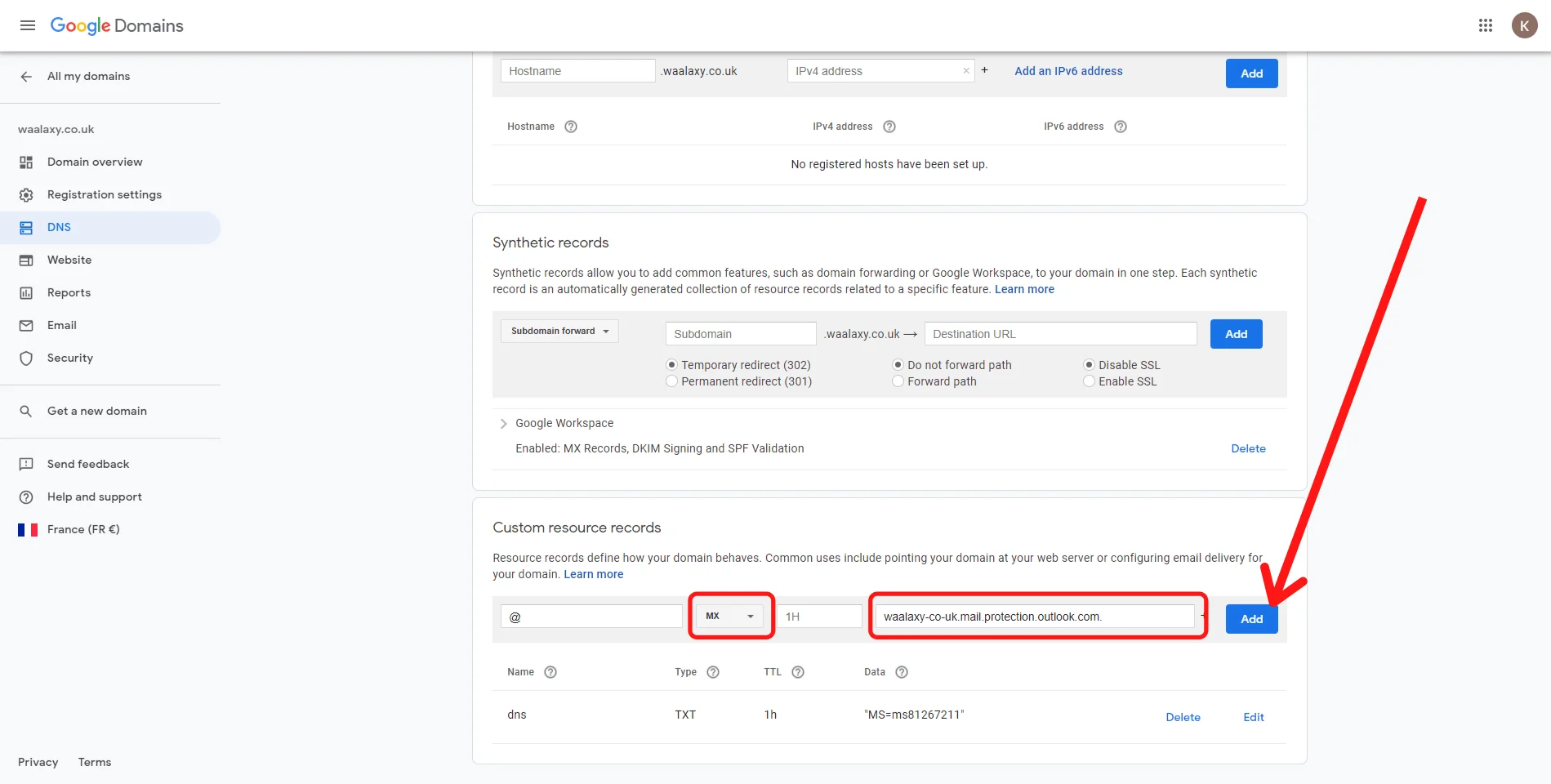Open help icon next to Hostname header
1551x784 pixels.
pos(571,127)
